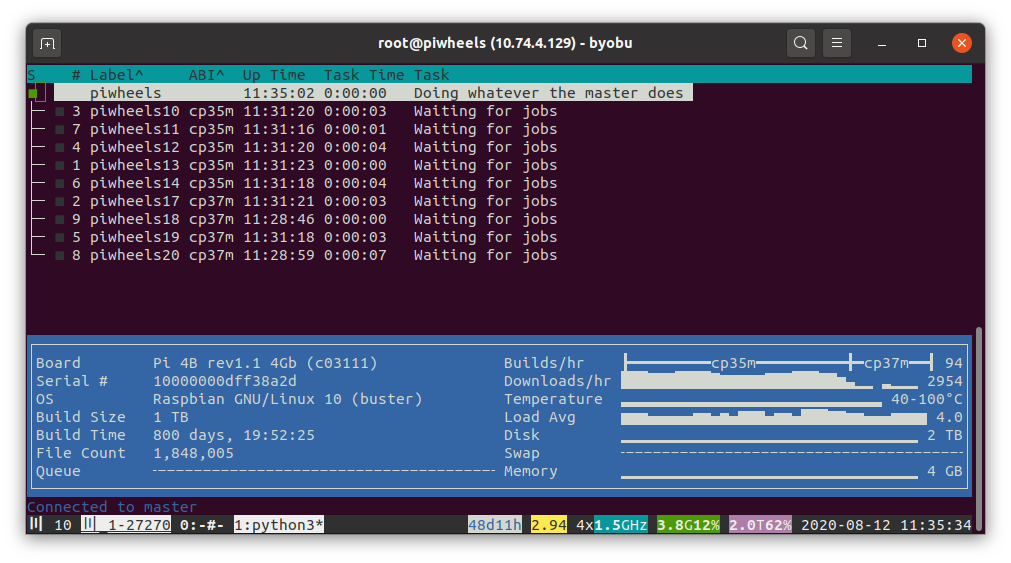Click the memory status 3.8G12%

(x=688, y=525)
